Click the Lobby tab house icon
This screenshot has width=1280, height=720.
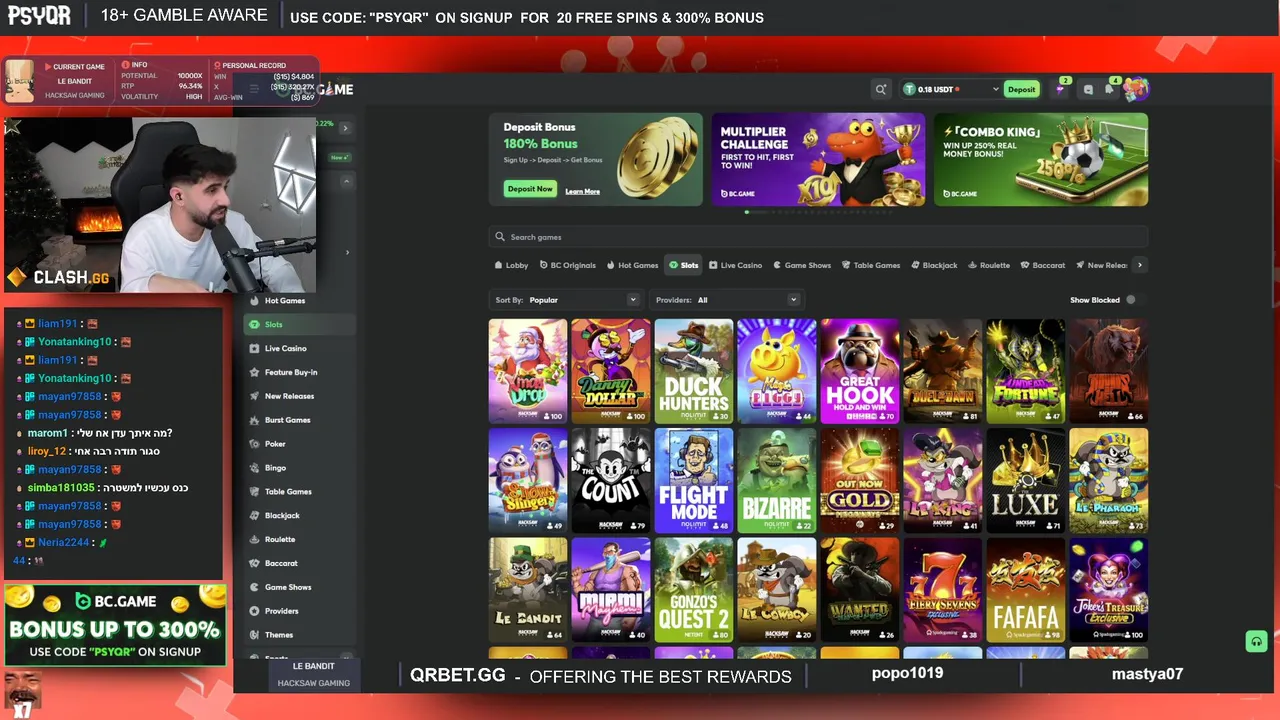(498, 265)
